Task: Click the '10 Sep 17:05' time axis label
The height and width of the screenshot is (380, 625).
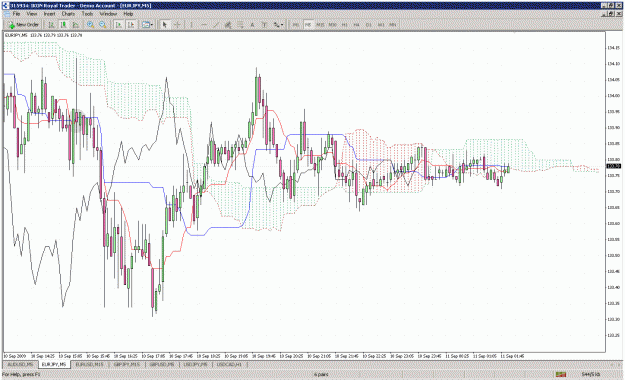Action: click(153, 356)
